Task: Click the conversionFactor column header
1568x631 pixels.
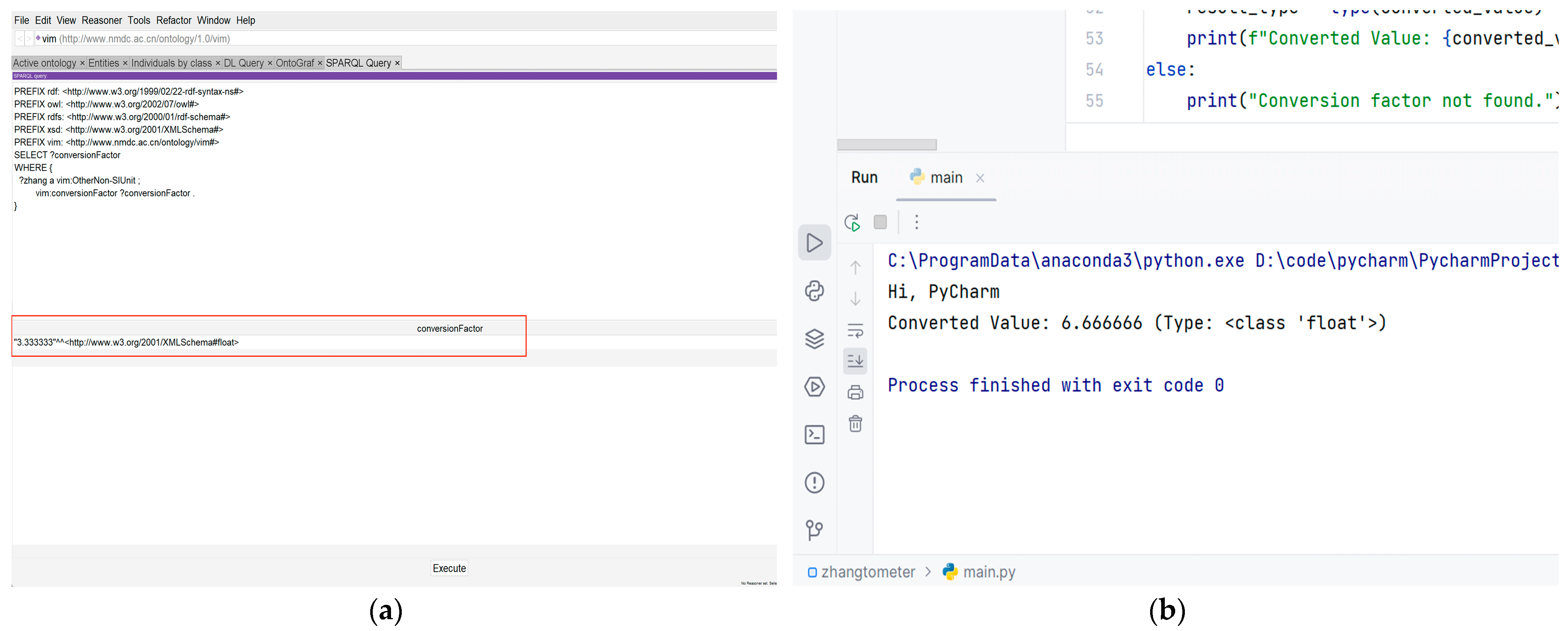Action: [450, 329]
